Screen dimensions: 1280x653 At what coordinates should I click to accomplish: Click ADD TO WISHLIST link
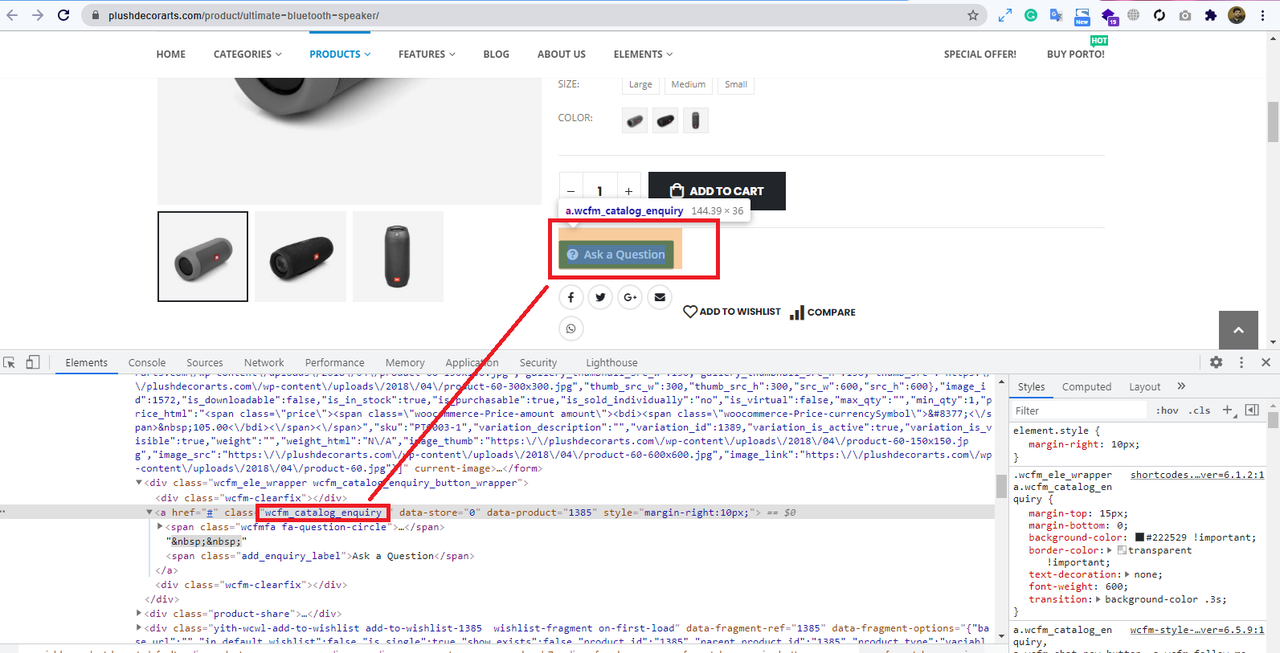[732, 312]
